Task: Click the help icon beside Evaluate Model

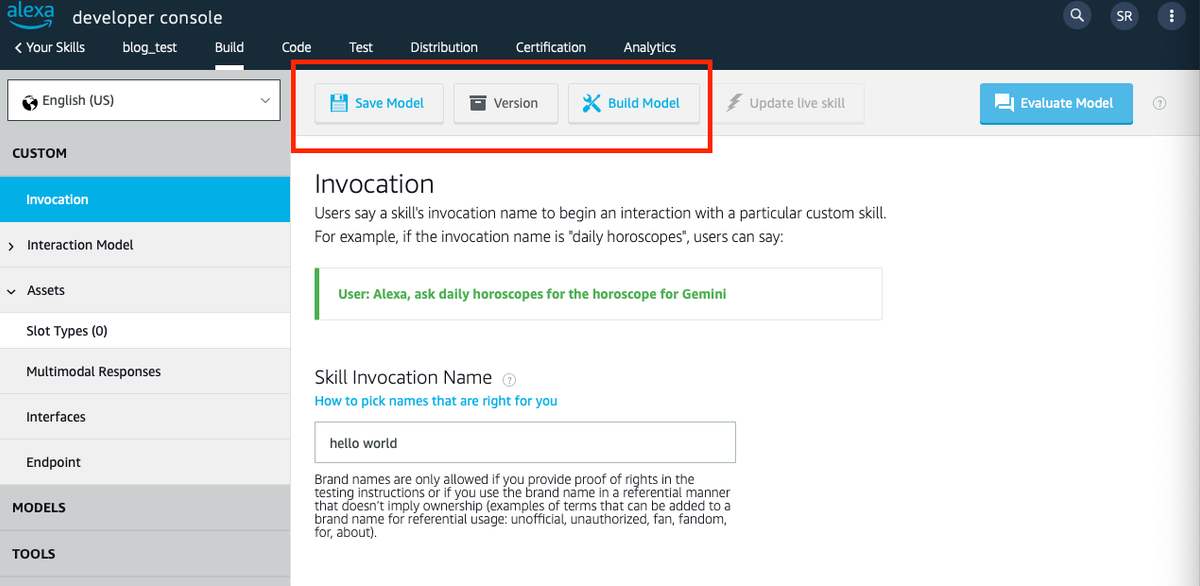Action: click(1158, 102)
